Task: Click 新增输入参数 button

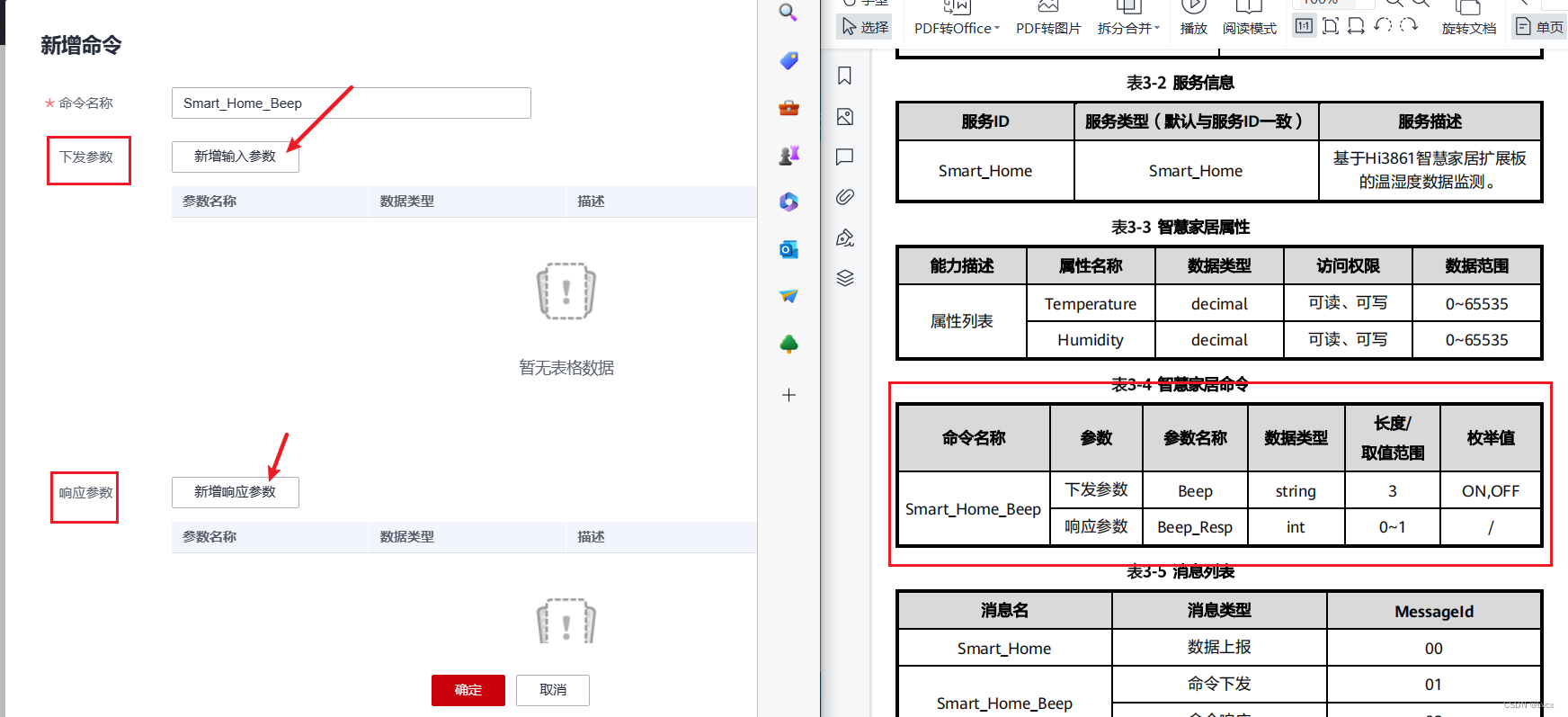Action: pyautogui.click(x=236, y=157)
